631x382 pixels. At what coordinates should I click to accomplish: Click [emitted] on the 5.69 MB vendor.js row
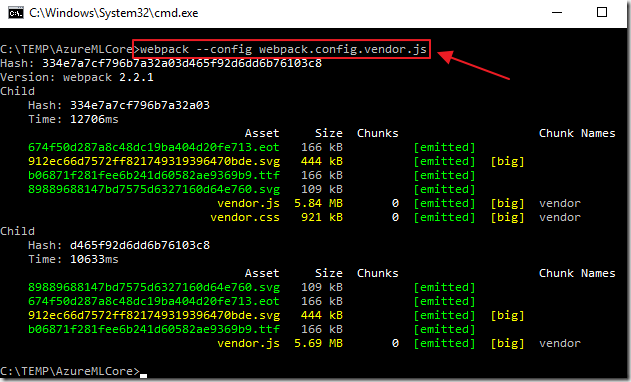point(444,343)
